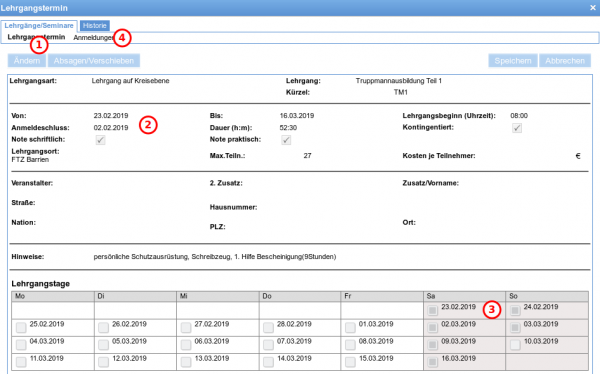Toggle the Kontingentiert checkbox

point(517,128)
